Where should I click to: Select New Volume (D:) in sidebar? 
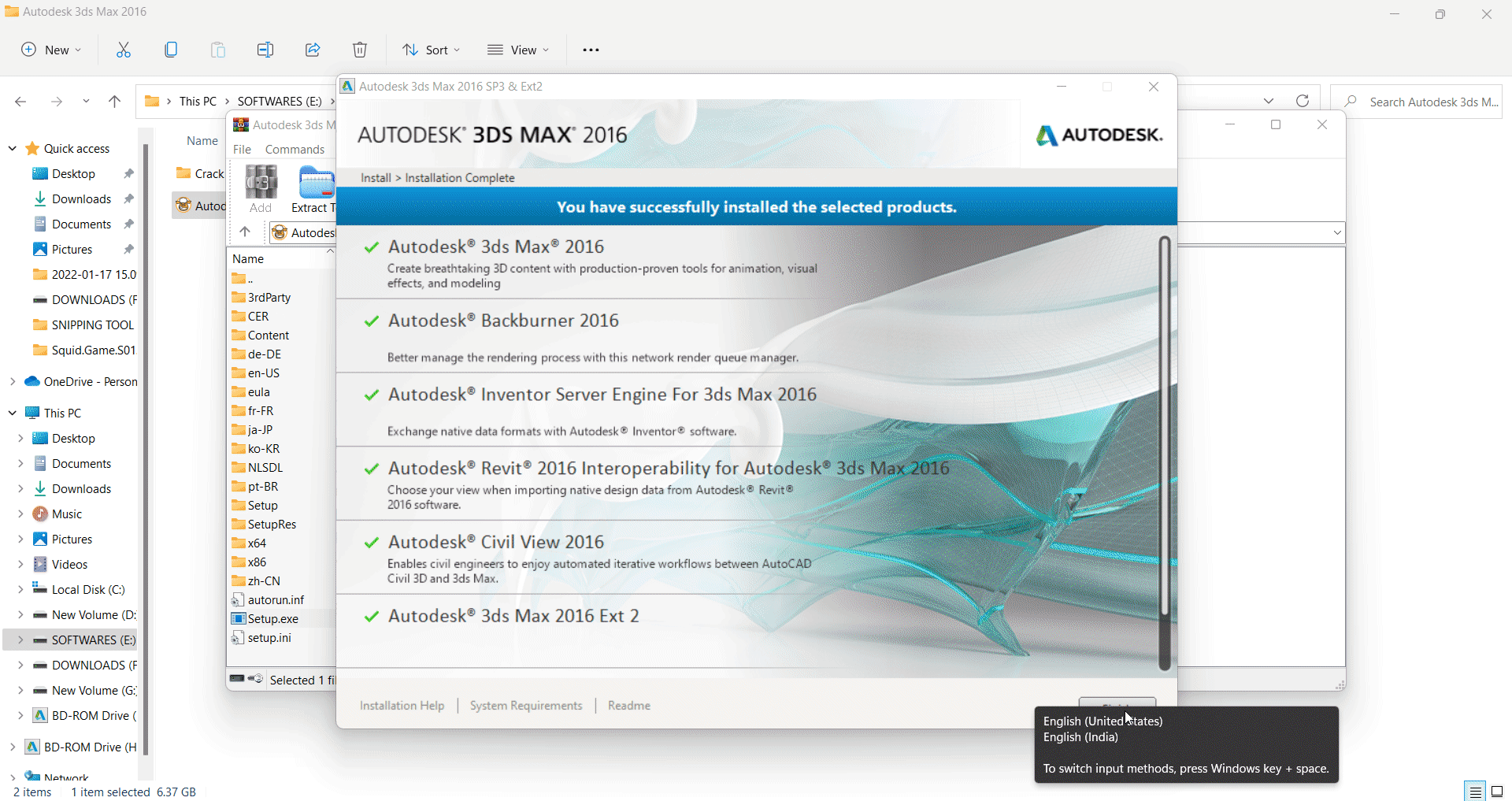pos(85,614)
